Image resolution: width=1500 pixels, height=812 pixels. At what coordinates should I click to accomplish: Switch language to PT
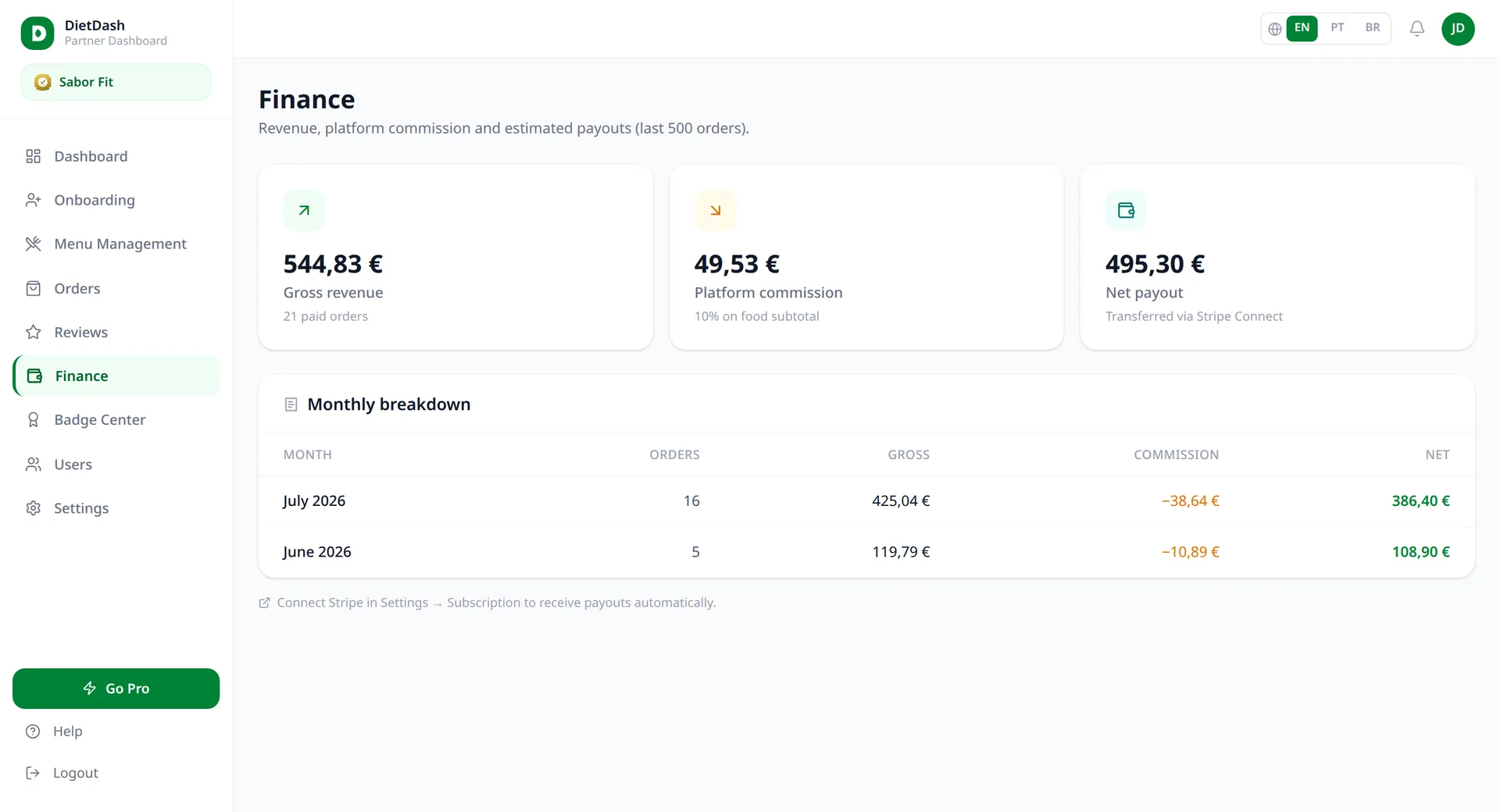tap(1337, 28)
